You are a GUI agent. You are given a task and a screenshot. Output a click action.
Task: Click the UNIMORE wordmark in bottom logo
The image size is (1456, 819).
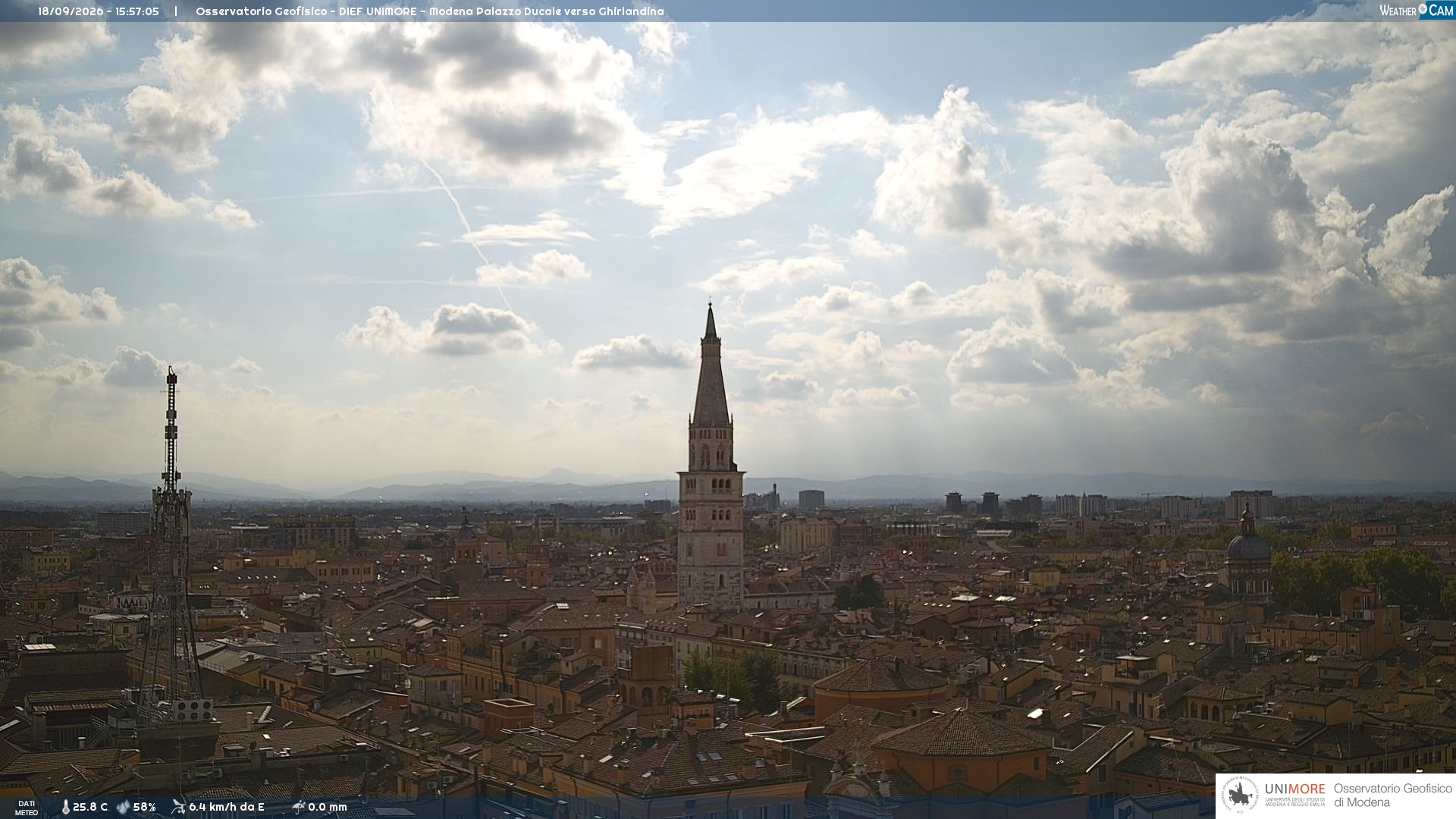(1294, 789)
